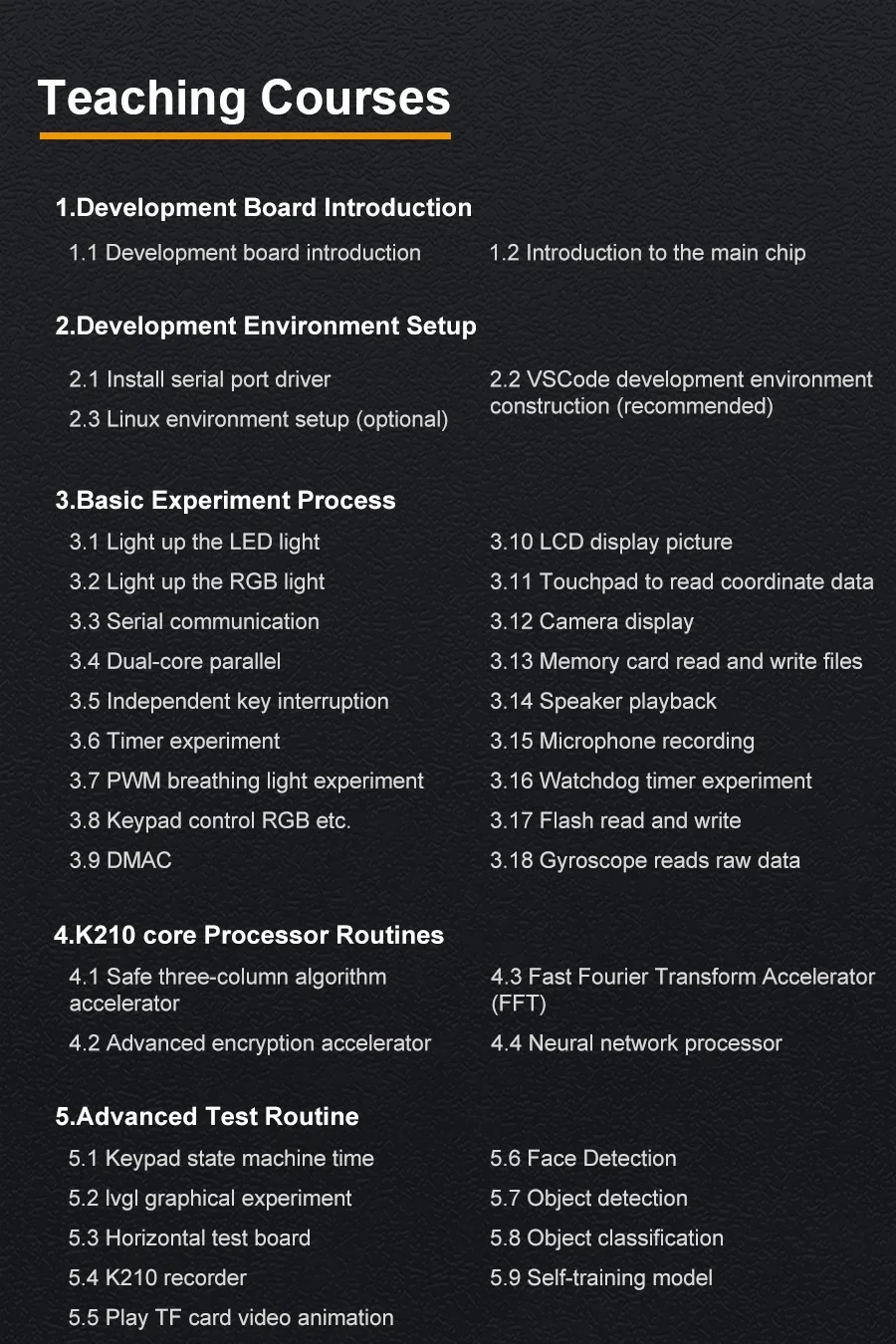
Task: Select 3.15 Microphone recording
Action: point(622,741)
